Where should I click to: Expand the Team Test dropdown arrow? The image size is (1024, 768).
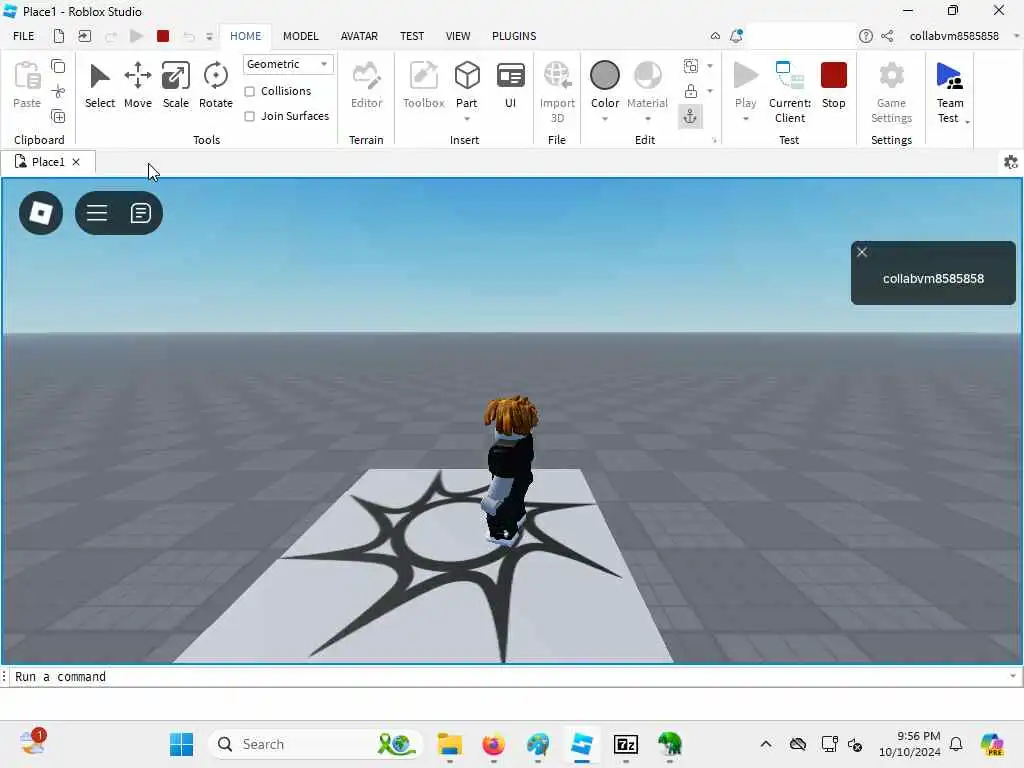(x=967, y=122)
